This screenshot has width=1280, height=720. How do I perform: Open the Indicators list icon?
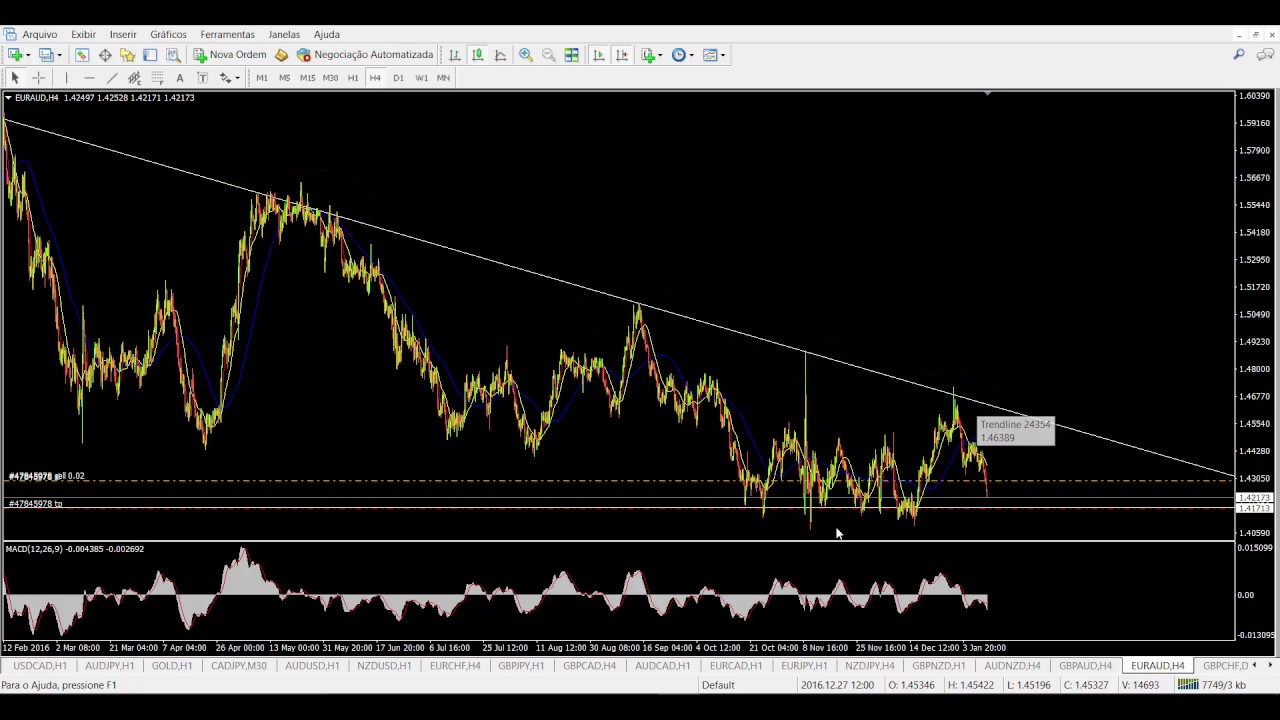pyautogui.click(x=647, y=55)
